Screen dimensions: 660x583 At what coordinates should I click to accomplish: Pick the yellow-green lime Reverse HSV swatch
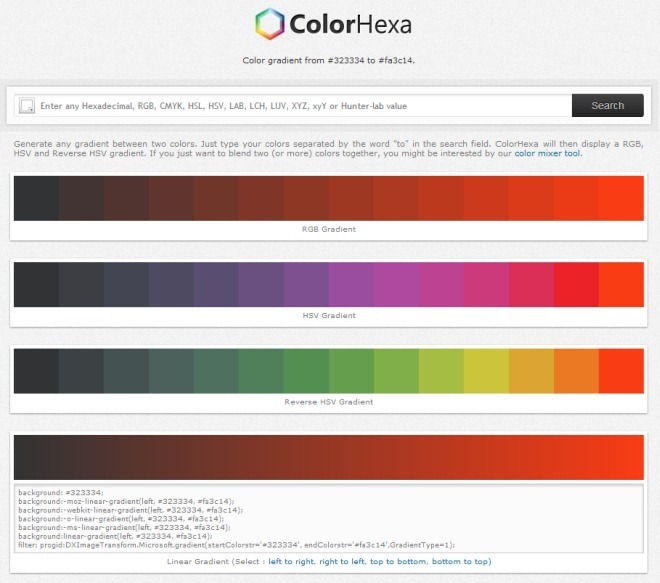pyautogui.click(x=441, y=371)
